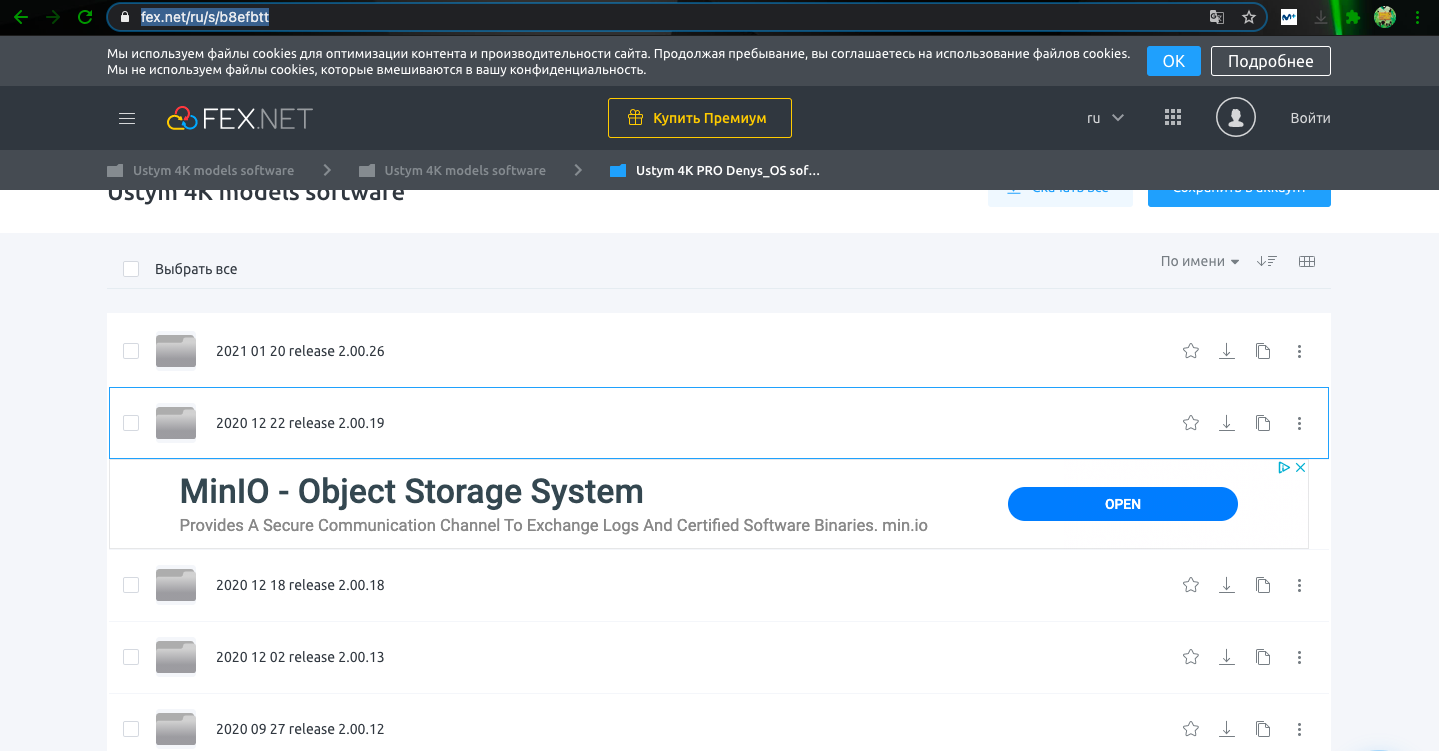Viewport: 1439px width, 751px height.
Task: Click the 'Купить Премиум' button
Action: click(699, 118)
